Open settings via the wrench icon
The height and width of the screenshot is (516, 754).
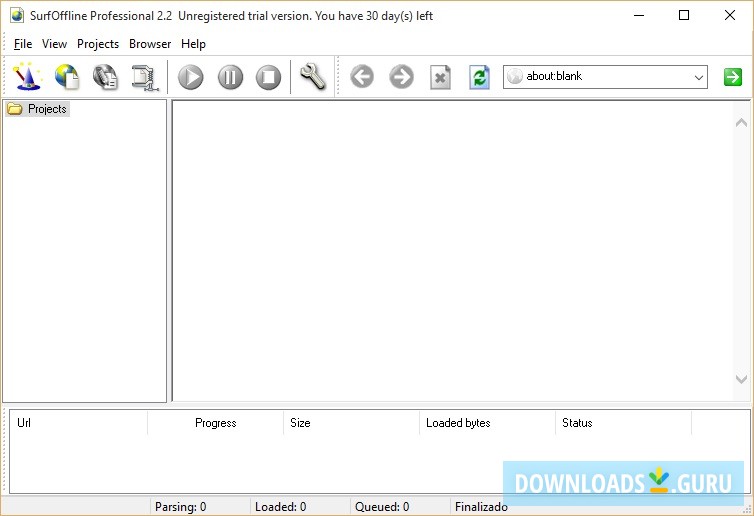click(313, 76)
